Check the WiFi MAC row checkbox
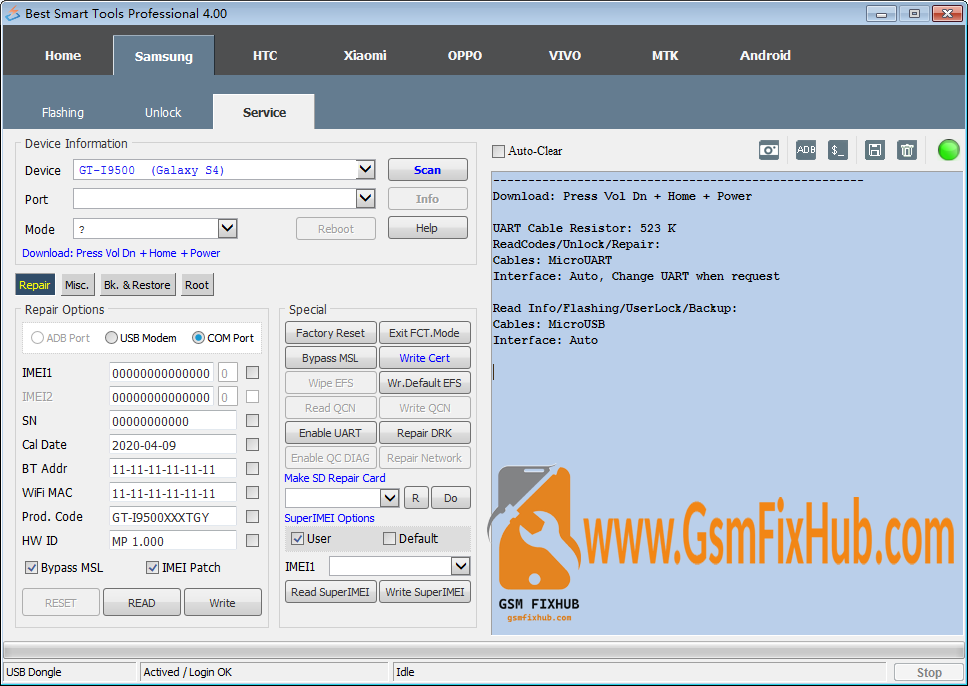Screen dimensions: 968x686 pyautogui.click(x=252, y=493)
